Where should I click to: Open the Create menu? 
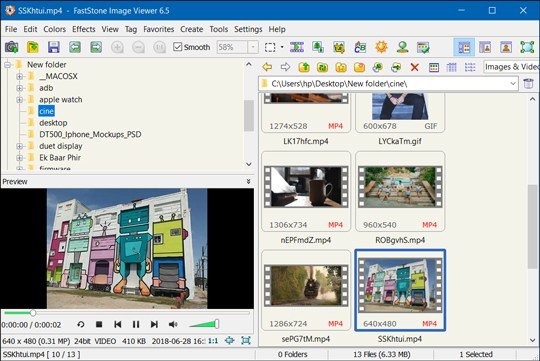tap(191, 29)
